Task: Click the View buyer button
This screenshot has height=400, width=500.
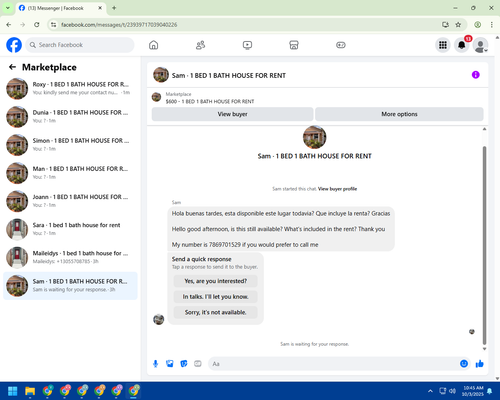Action: click(x=232, y=114)
